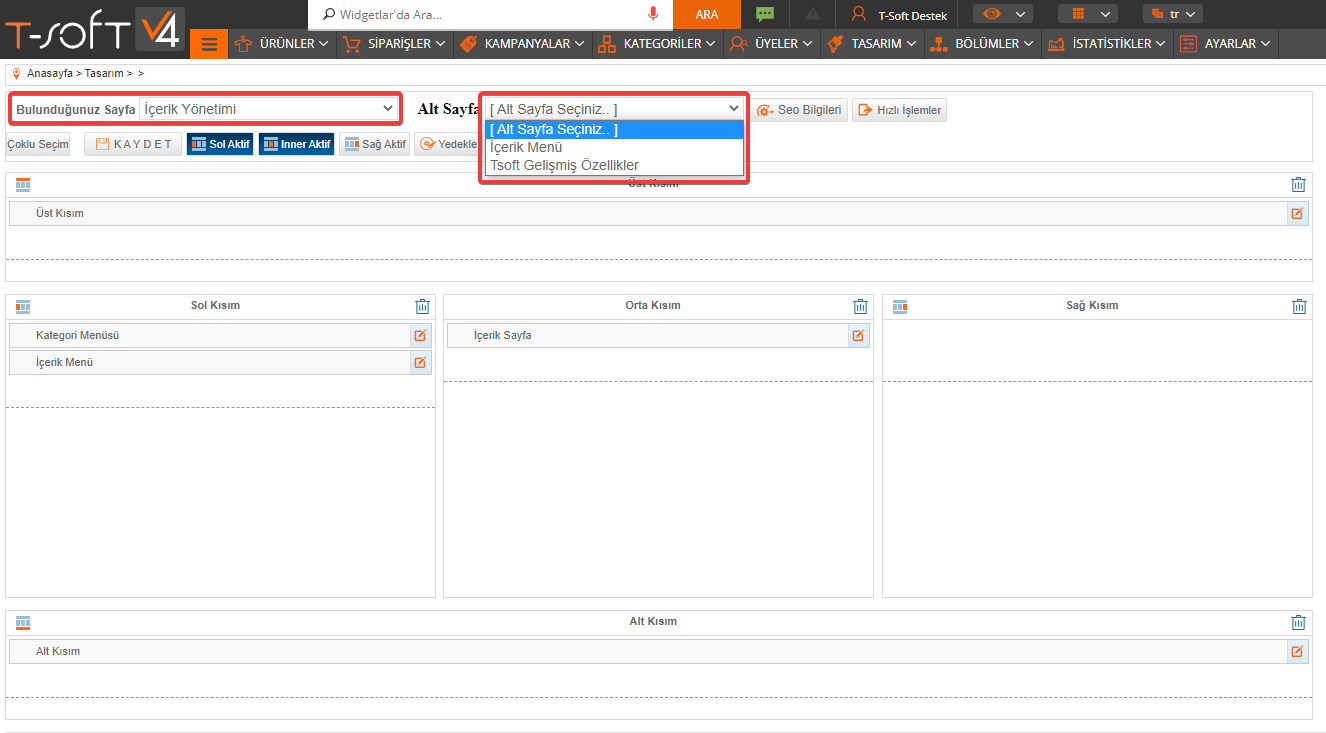
Task: Toggle the Inner Aktif layout button
Action: point(296,144)
